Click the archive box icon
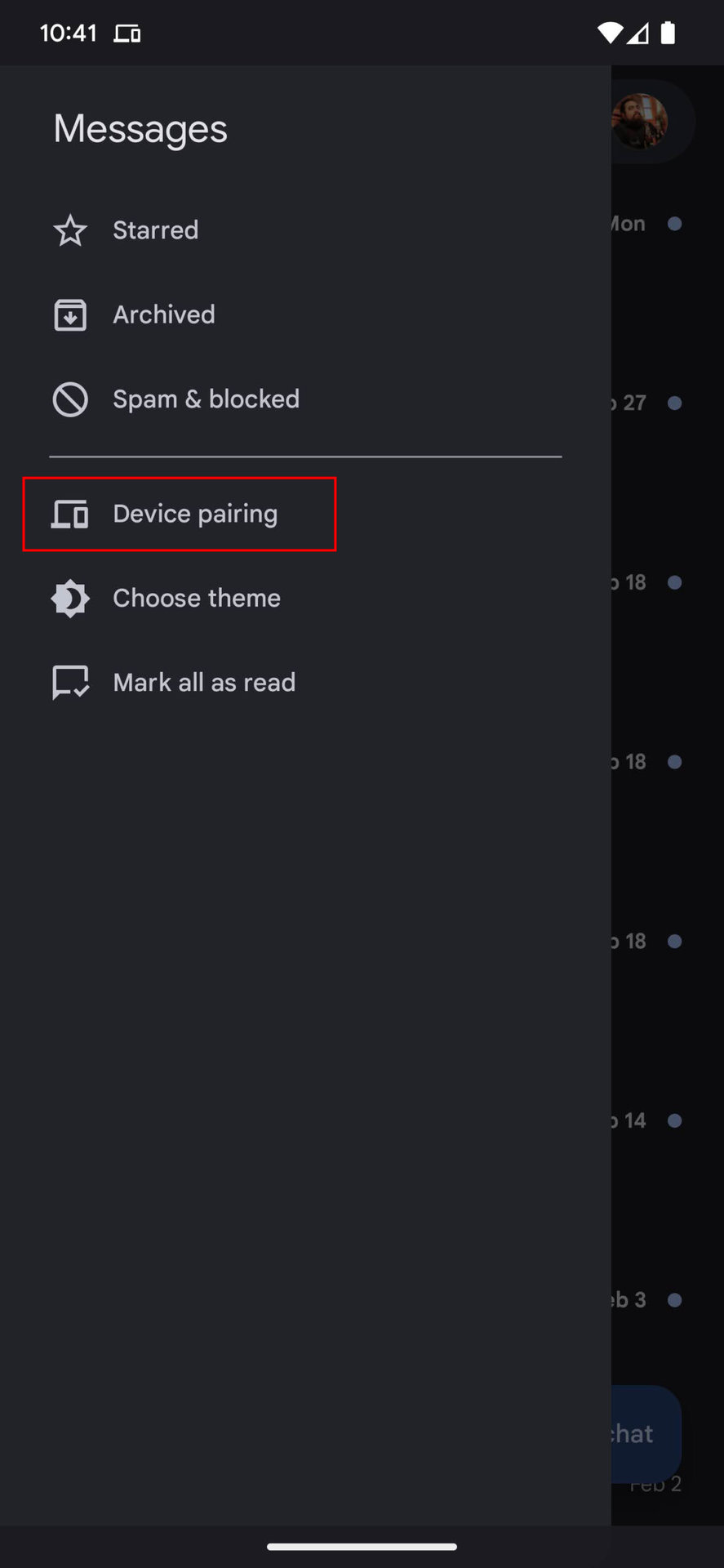The image size is (724, 1568). click(70, 315)
